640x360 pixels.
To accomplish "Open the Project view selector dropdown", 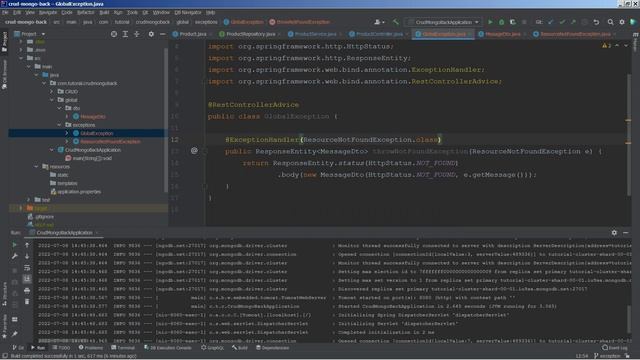I will (x=29, y=34).
